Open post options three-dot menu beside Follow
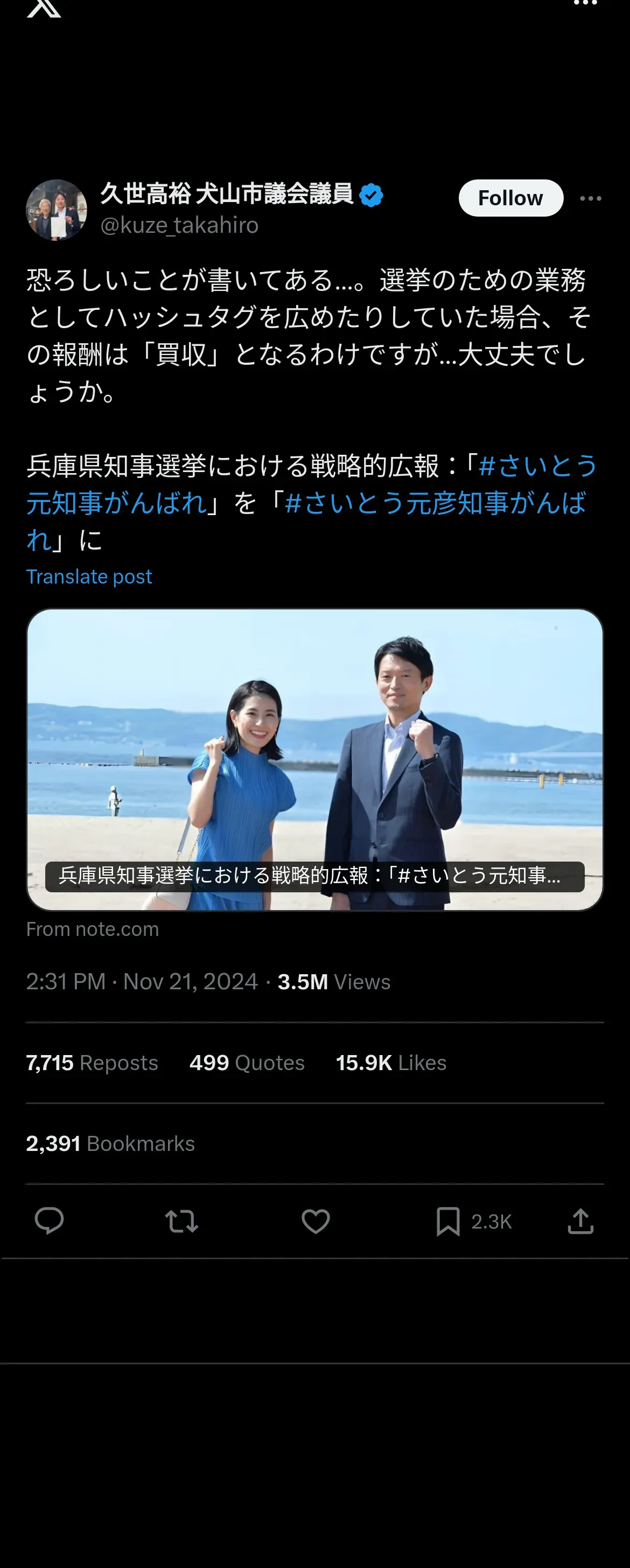The width and height of the screenshot is (630, 1568). 591,198
